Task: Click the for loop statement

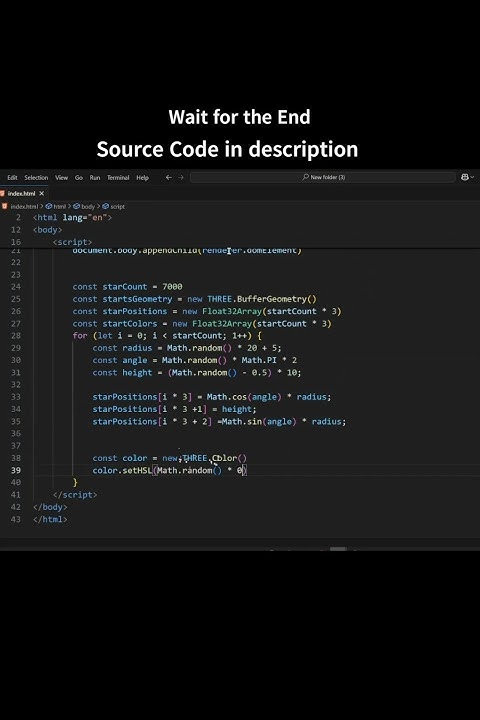Action: click(167, 336)
